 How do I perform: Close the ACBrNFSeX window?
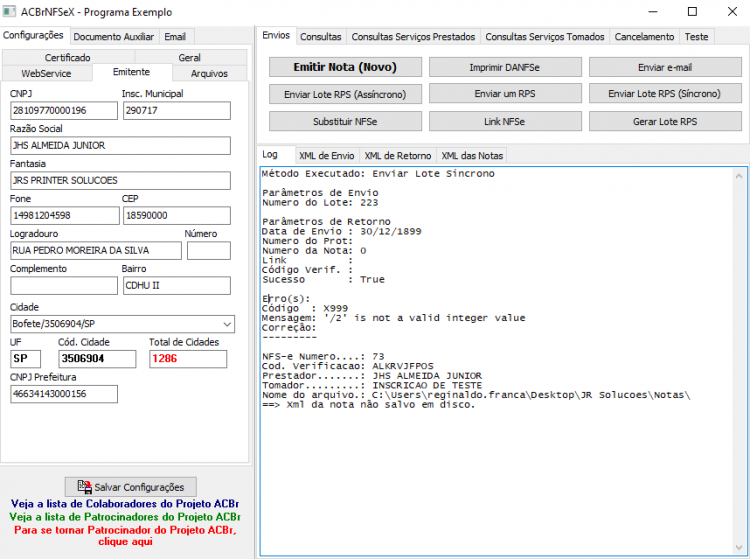732,11
